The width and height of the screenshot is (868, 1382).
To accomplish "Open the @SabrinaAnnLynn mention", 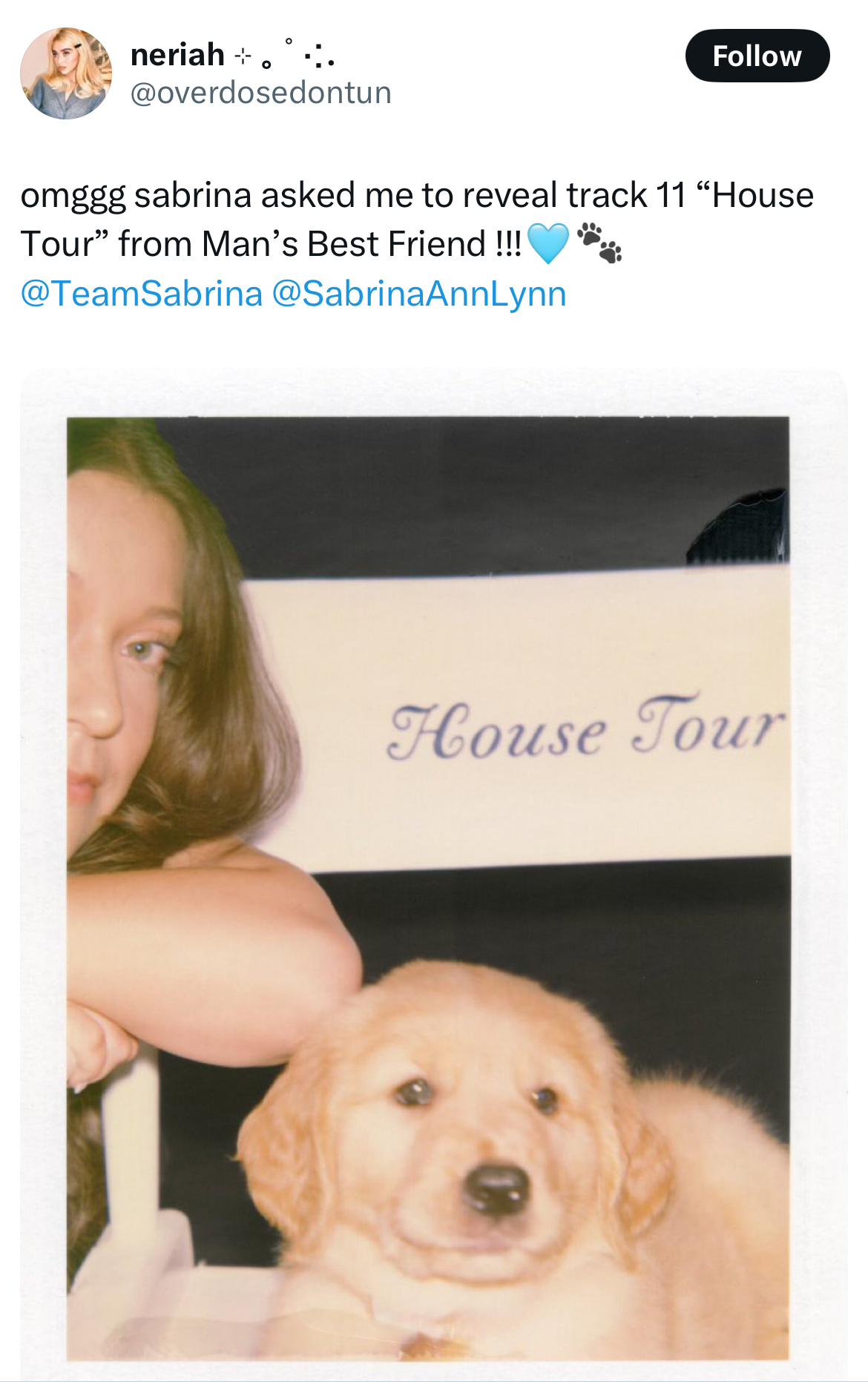I will coord(419,293).
